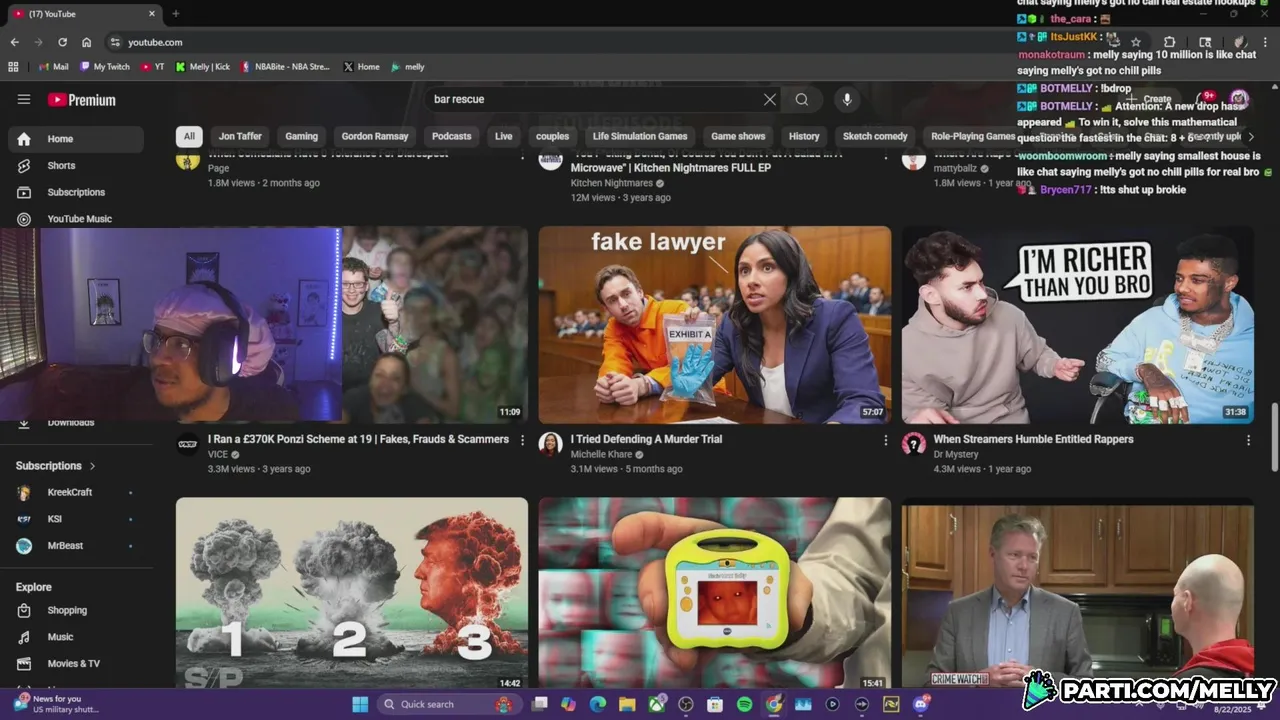
Task: Open Spotify from the taskbar
Action: coord(744,704)
